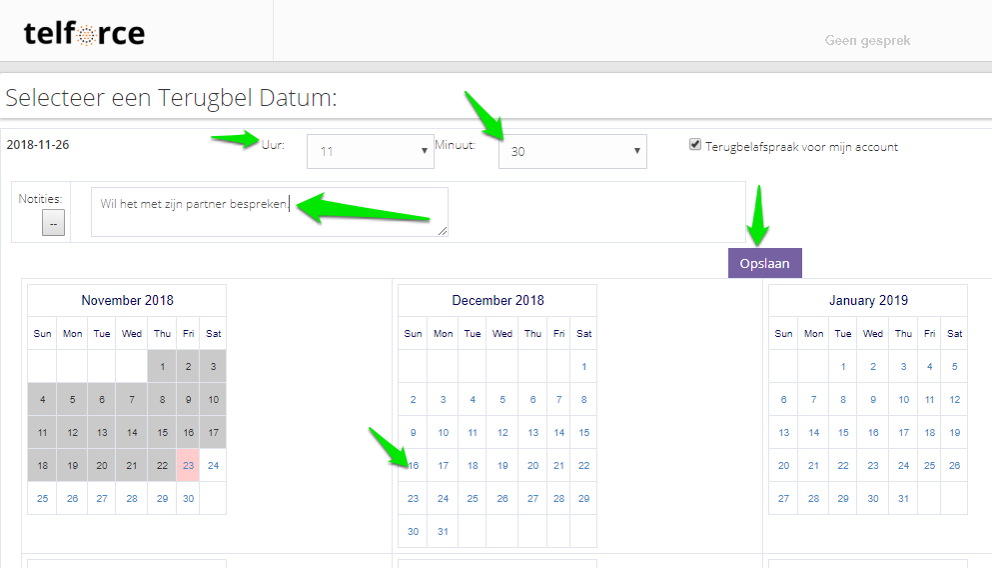992x568 pixels.
Task: Choose November 30 as callback date
Action: [x=188, y=498]
